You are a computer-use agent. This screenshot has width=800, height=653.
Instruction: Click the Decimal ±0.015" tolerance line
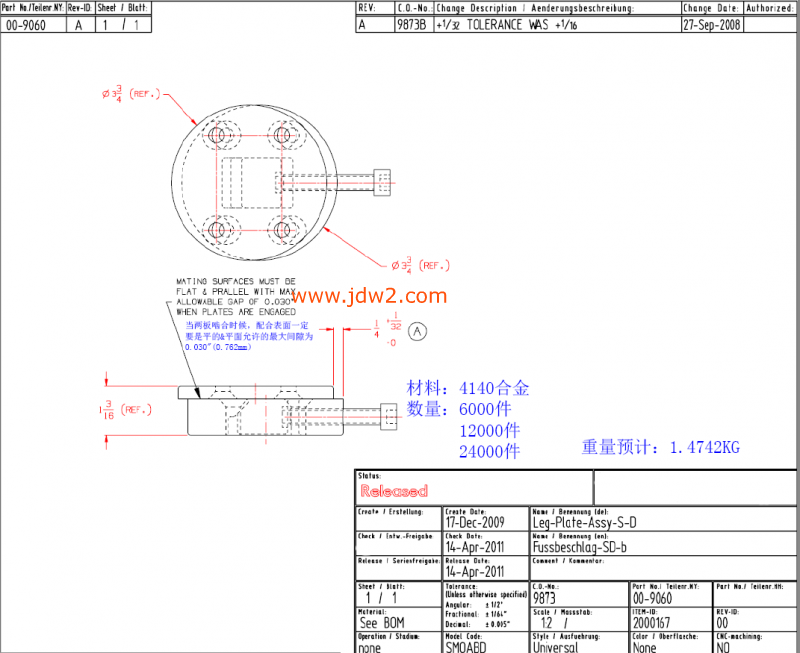(x=478, y=624)
